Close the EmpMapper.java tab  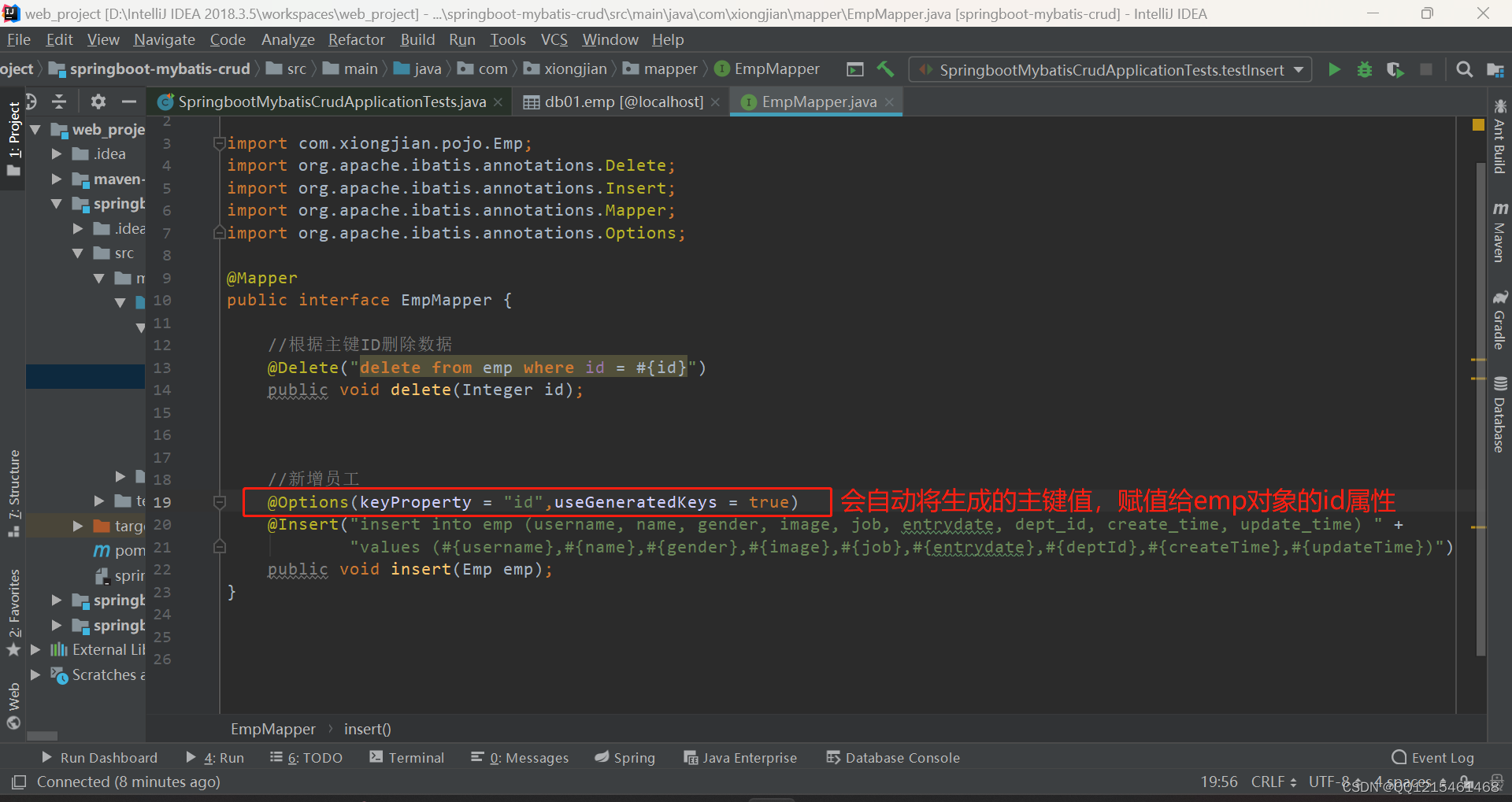(889, 102)
